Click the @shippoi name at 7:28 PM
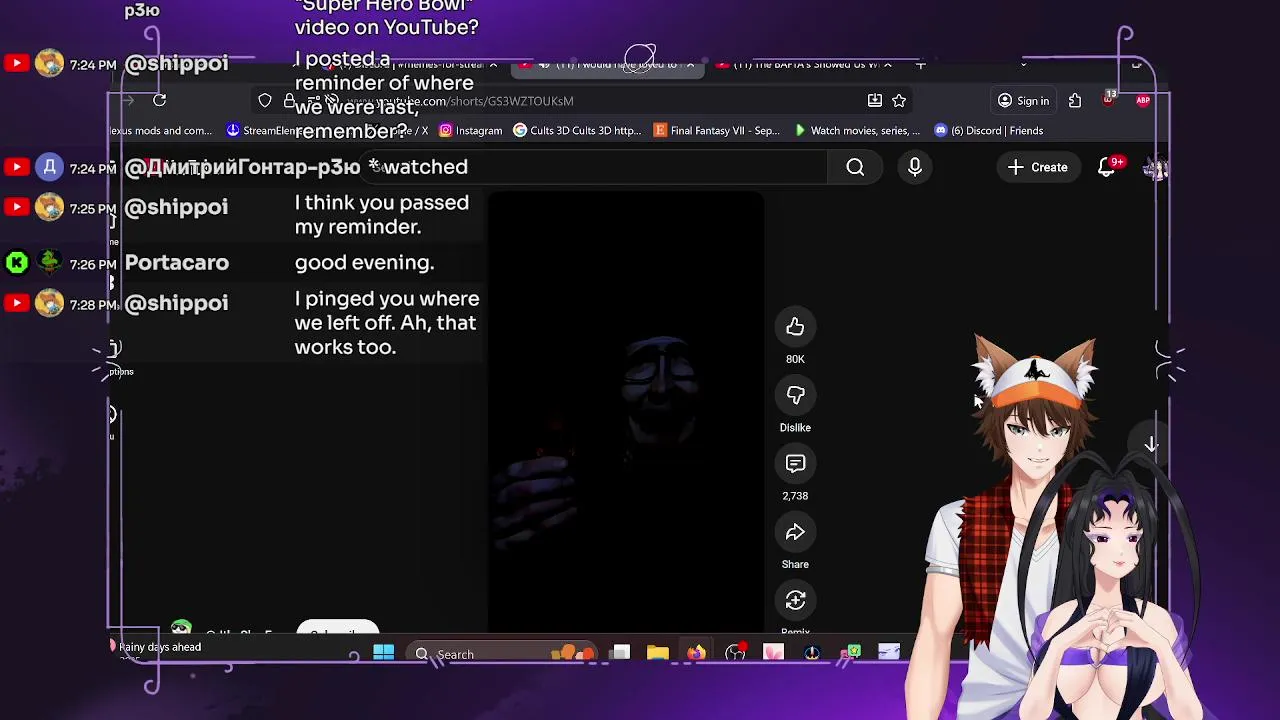The height and width of the screenshot is (720, 1280). 176,303
